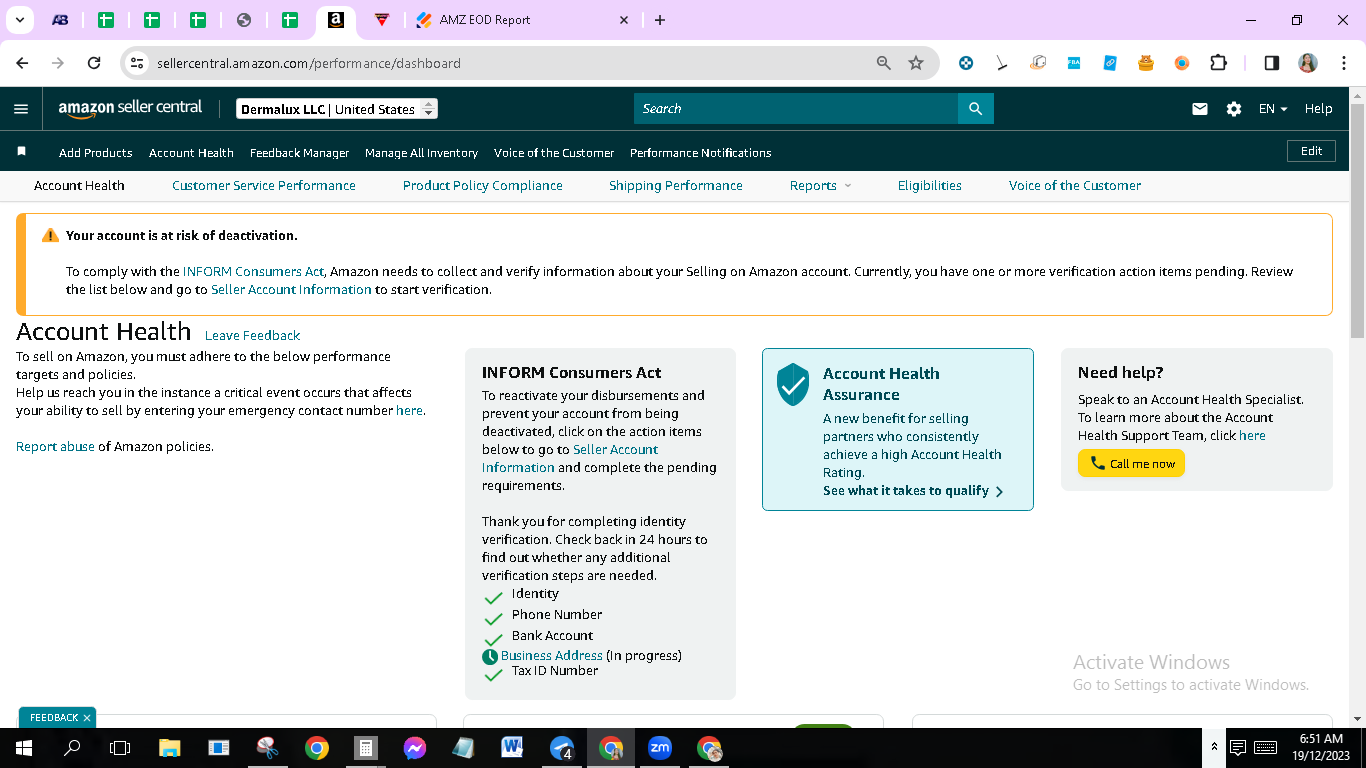Viewport: 1366px width, 768px height.
Task: Click the Account Health Assurance shield icon
Action: 793,384
